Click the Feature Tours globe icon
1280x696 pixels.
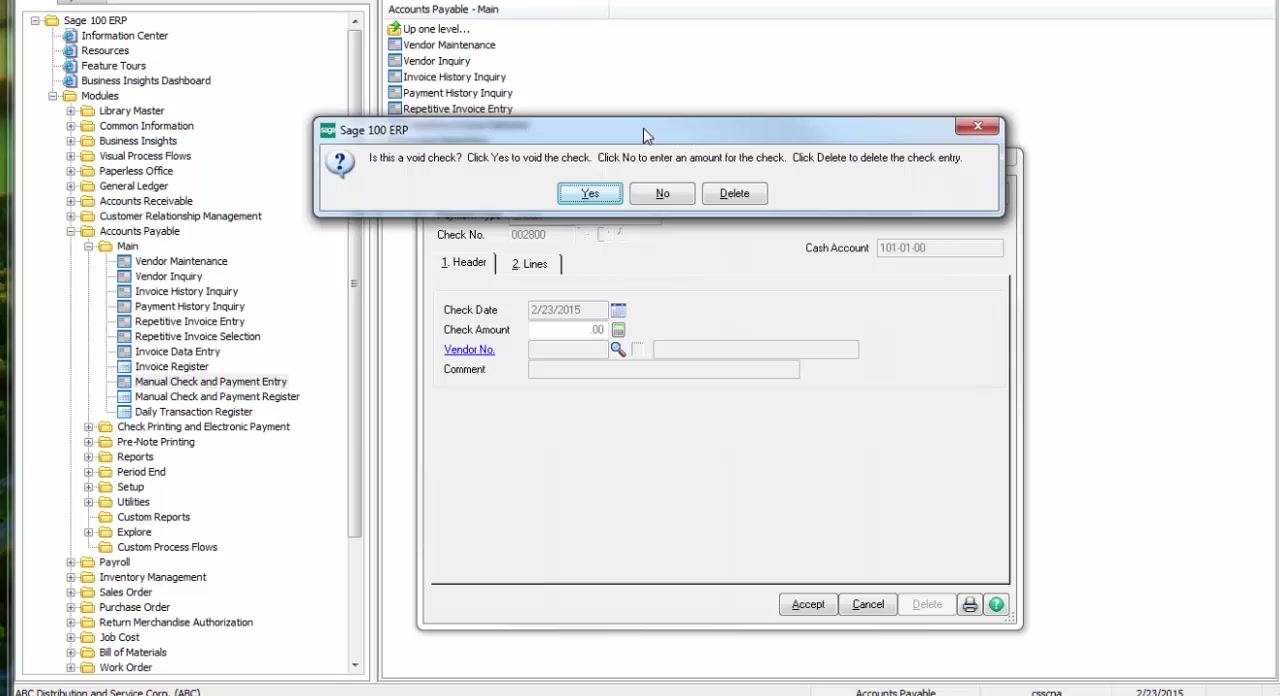click(70, 66)
